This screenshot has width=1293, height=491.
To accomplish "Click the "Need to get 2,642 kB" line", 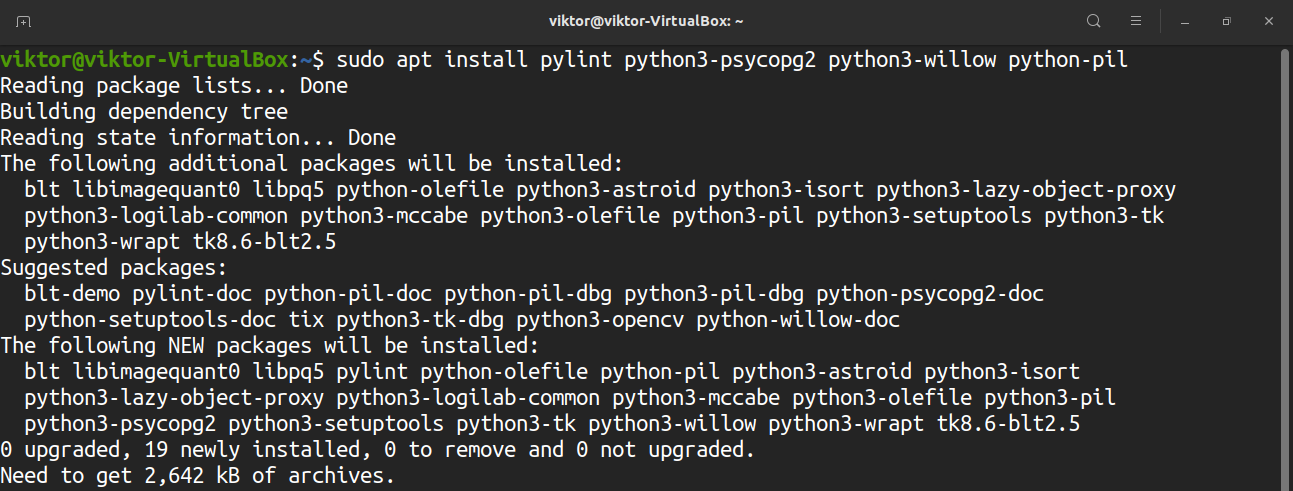I will (x=198, y=476).
